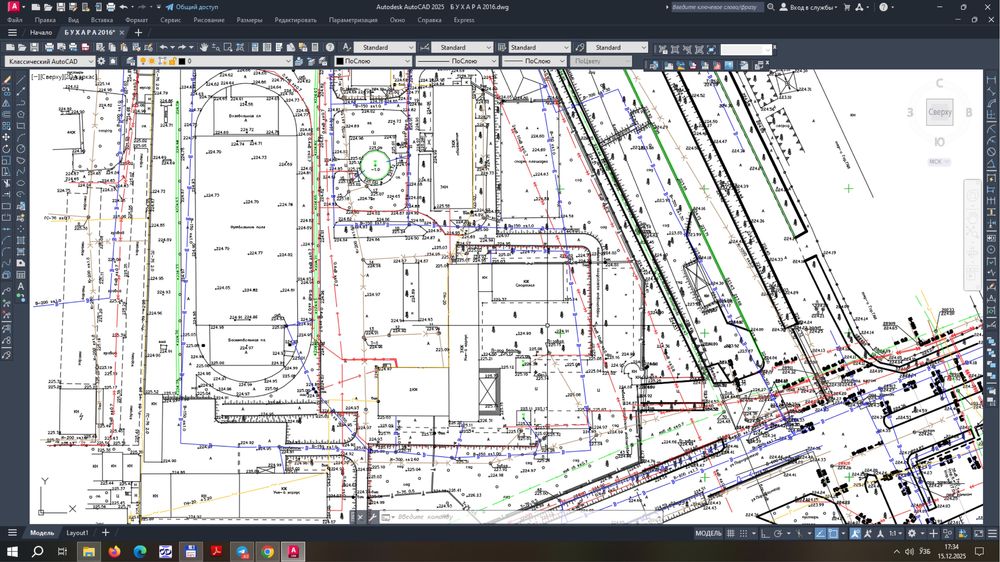Add new drawing tab with plus button

point(138,33)
